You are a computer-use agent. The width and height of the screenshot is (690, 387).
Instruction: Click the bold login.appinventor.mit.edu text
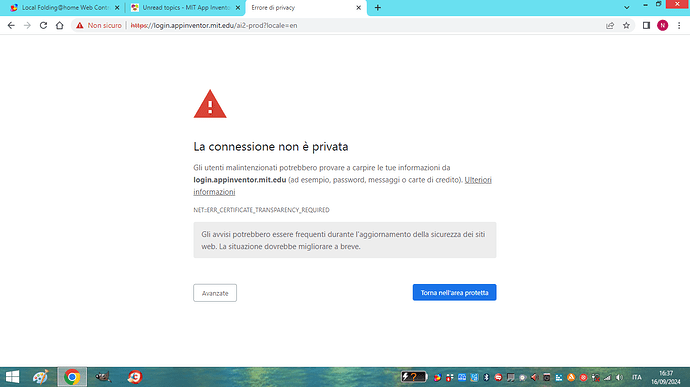240,180
